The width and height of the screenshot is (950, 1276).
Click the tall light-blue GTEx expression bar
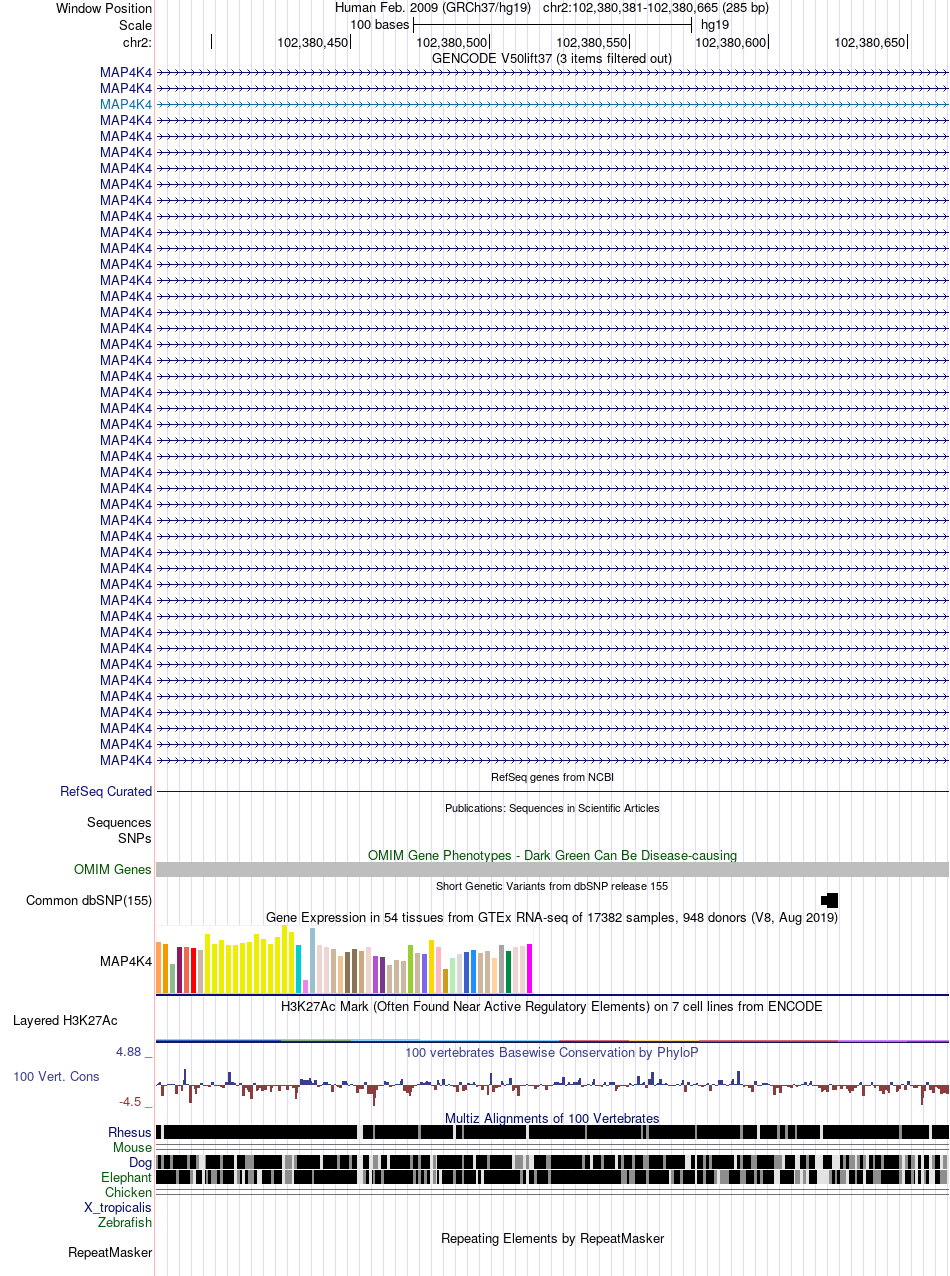tap(313, 961)
